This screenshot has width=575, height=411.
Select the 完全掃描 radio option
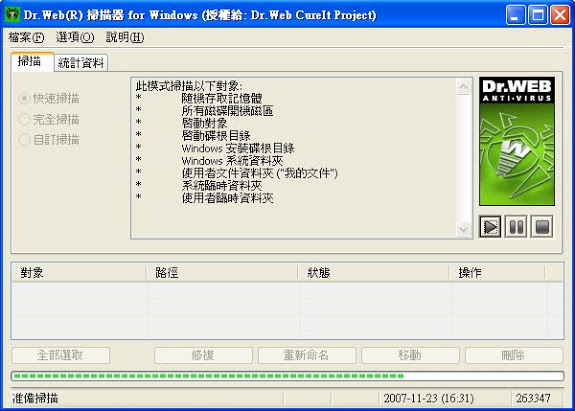pyautogui.click(x=49, y=119)
